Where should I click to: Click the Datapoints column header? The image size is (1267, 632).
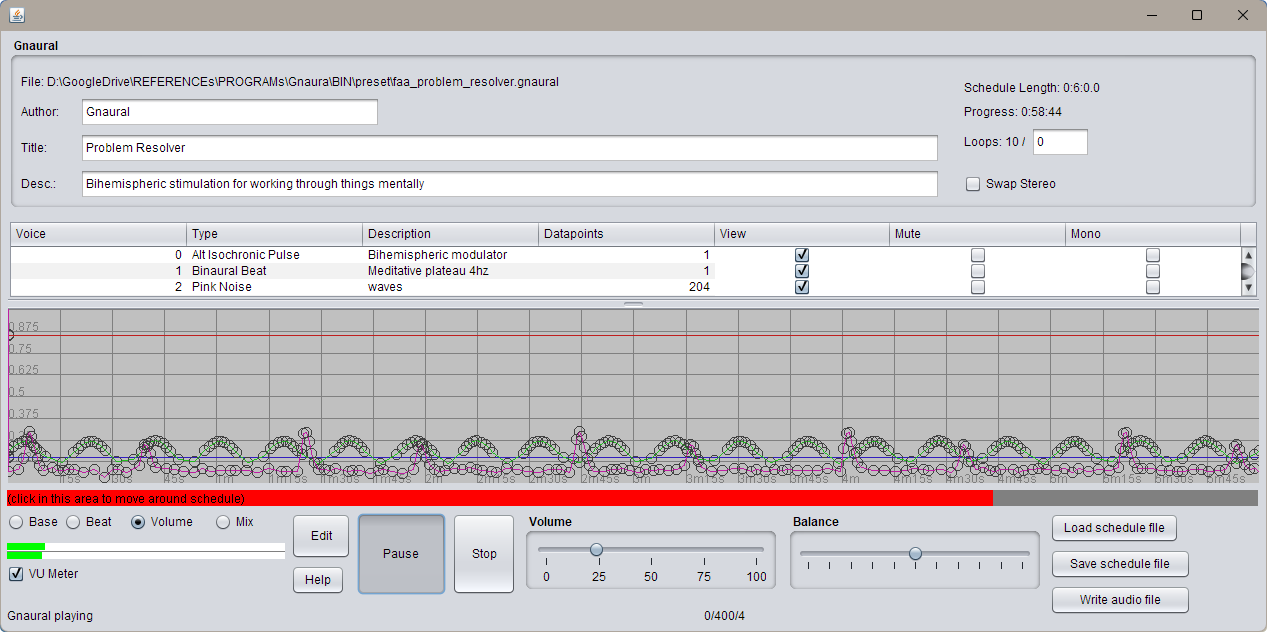(x=627, y=234)
